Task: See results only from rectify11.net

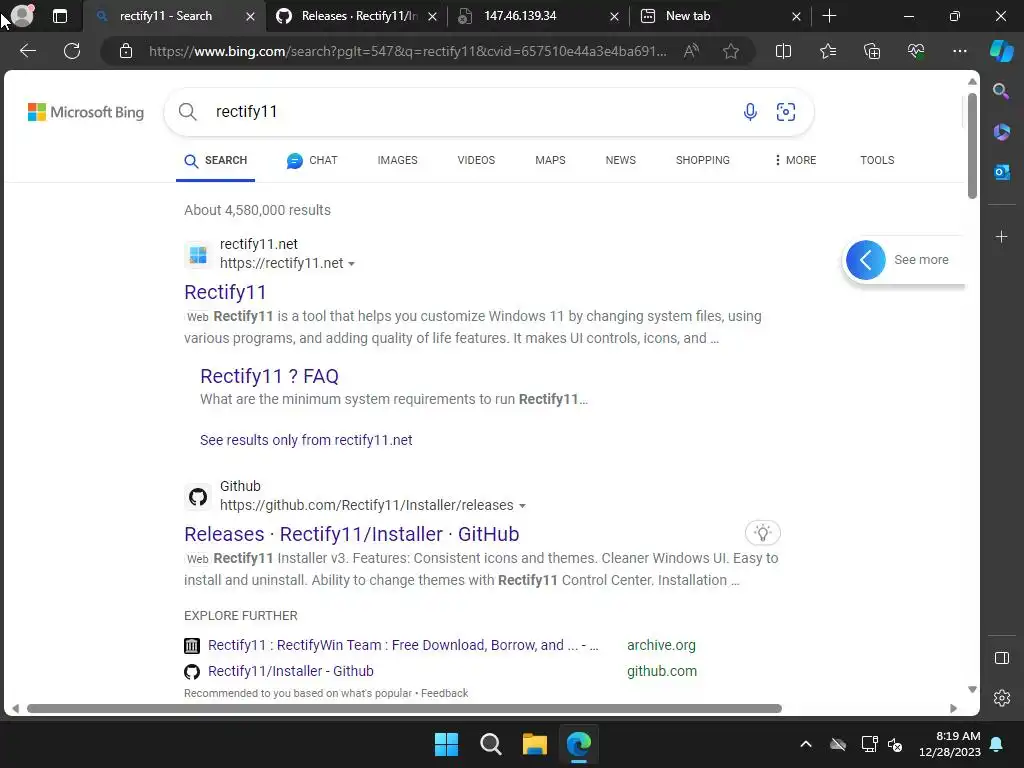Action: point(306,440)
